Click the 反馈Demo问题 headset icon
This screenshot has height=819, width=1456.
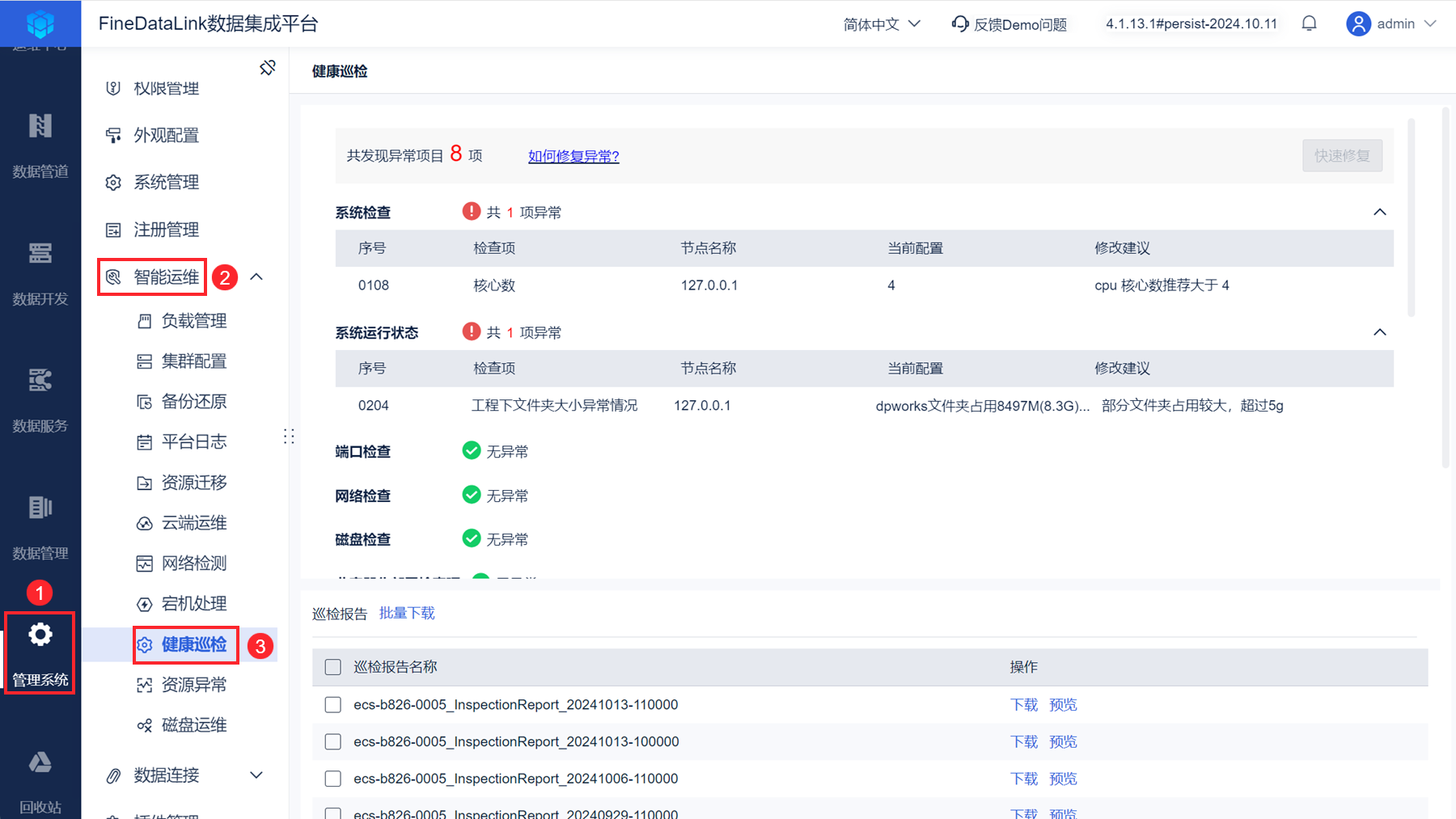(x=960, y=24)
